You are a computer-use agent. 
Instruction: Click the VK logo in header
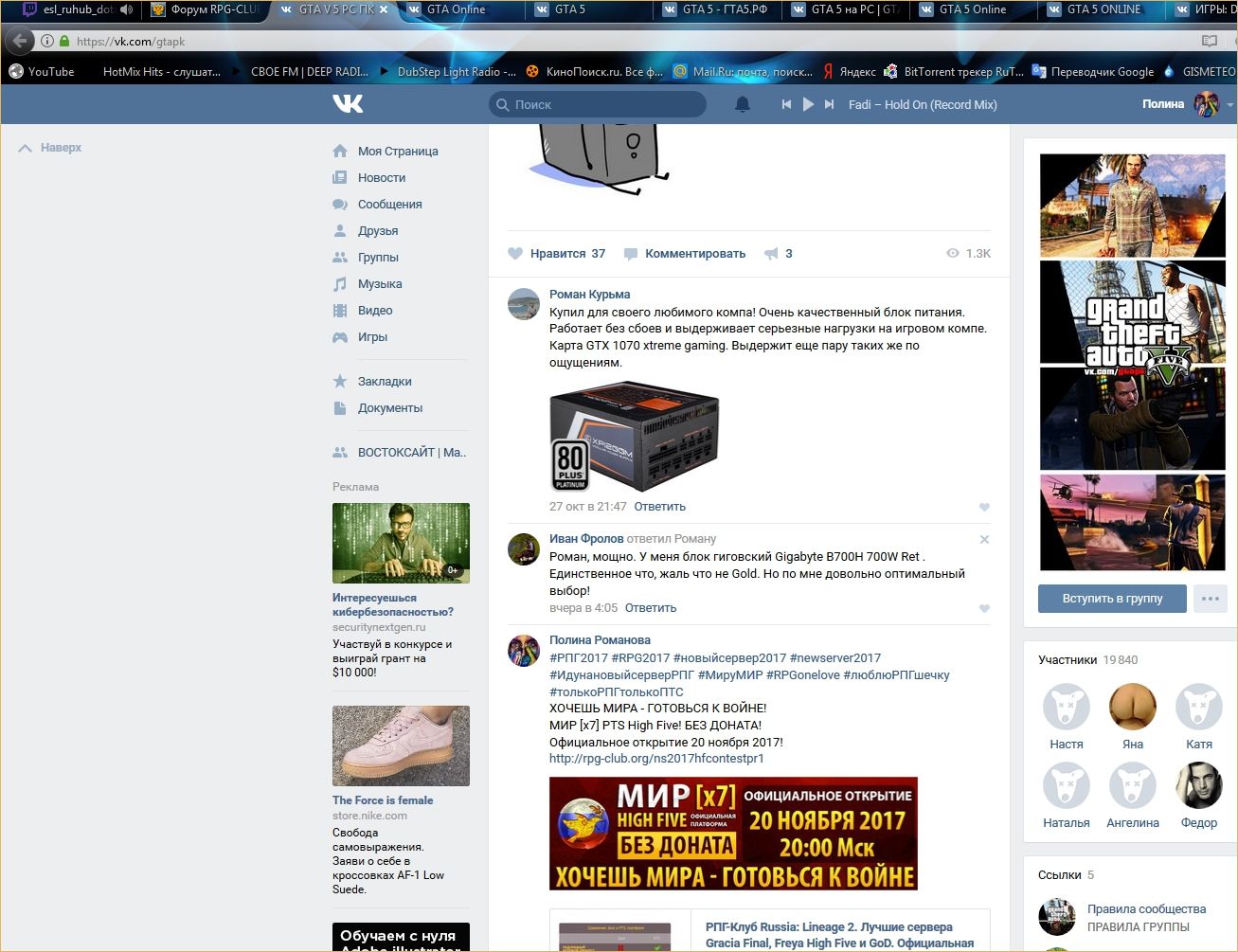[x=348, y=104]
